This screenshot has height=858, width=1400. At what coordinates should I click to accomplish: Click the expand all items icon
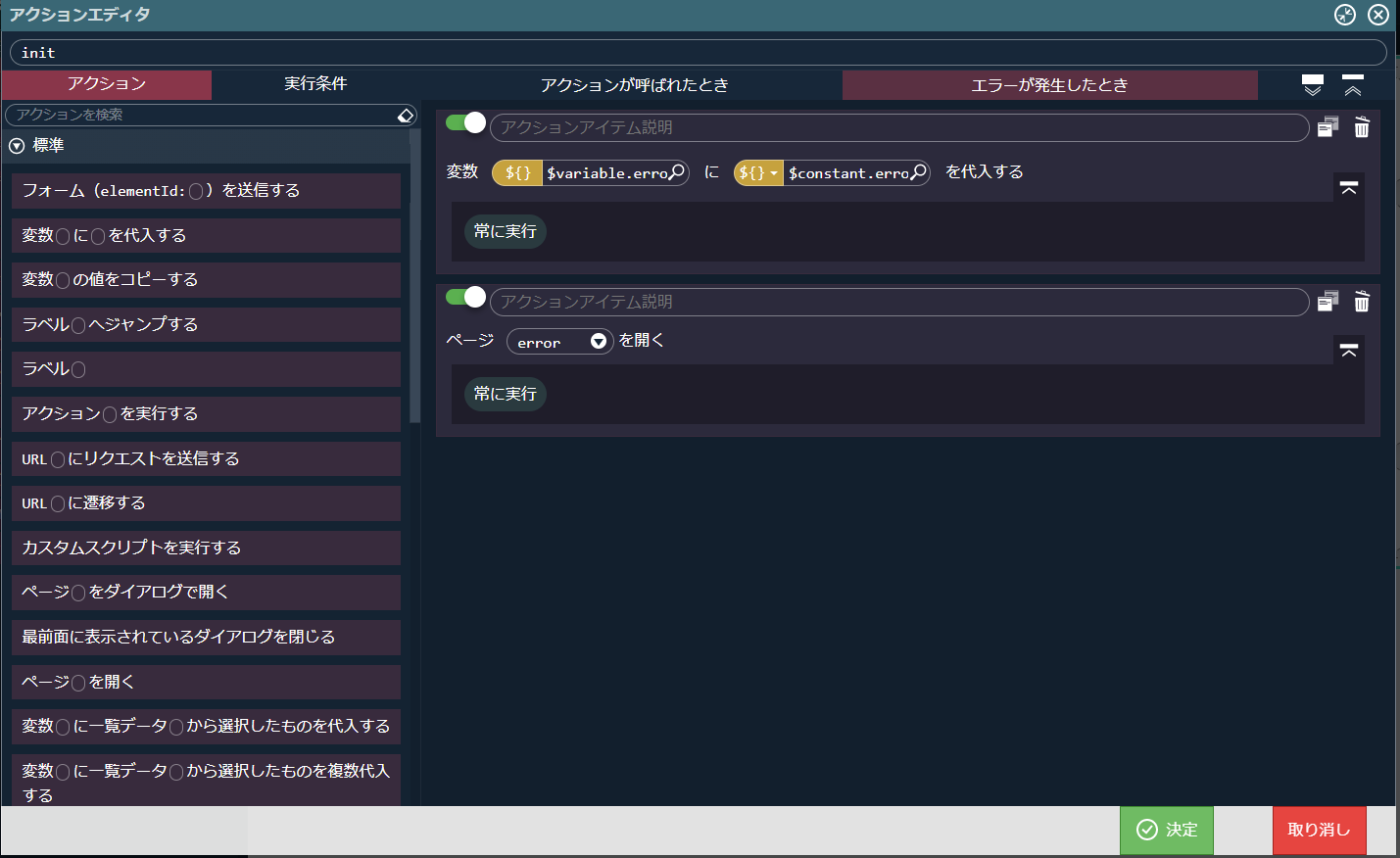(1313, 85)
